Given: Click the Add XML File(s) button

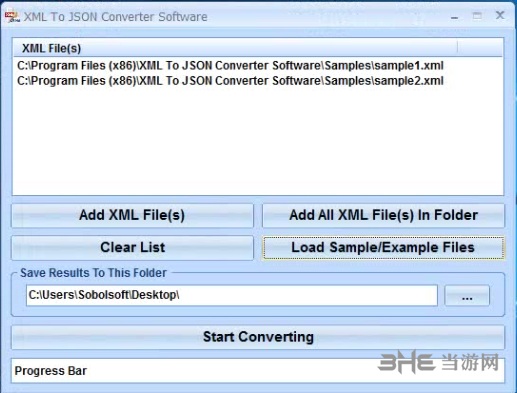Looking at the screenshot, I should 132,215.
